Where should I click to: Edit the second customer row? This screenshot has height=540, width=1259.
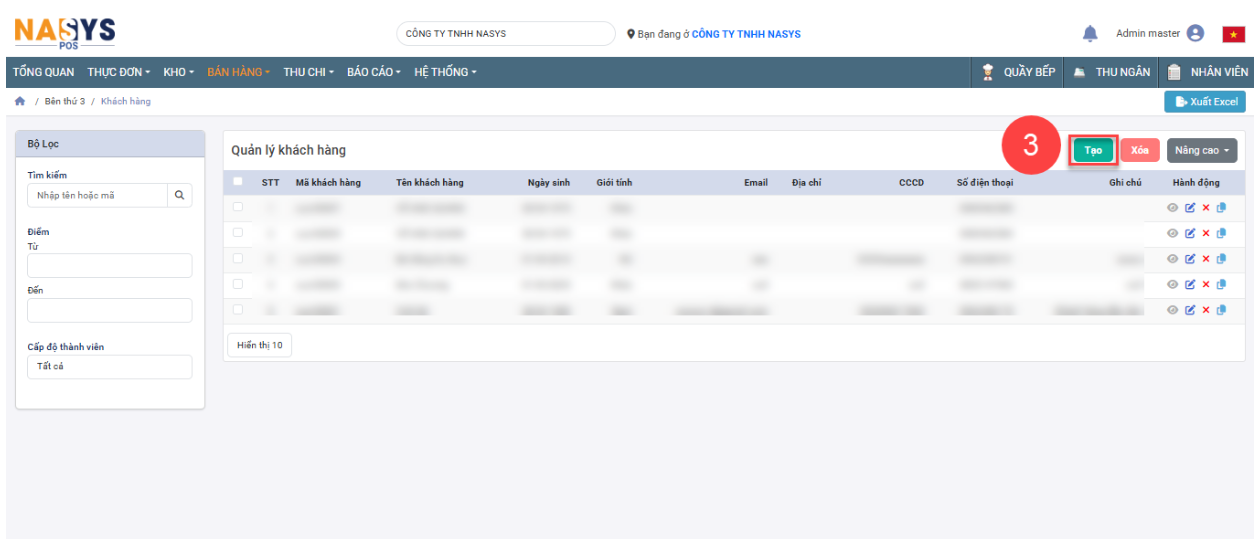click(x=1190, y=233)
